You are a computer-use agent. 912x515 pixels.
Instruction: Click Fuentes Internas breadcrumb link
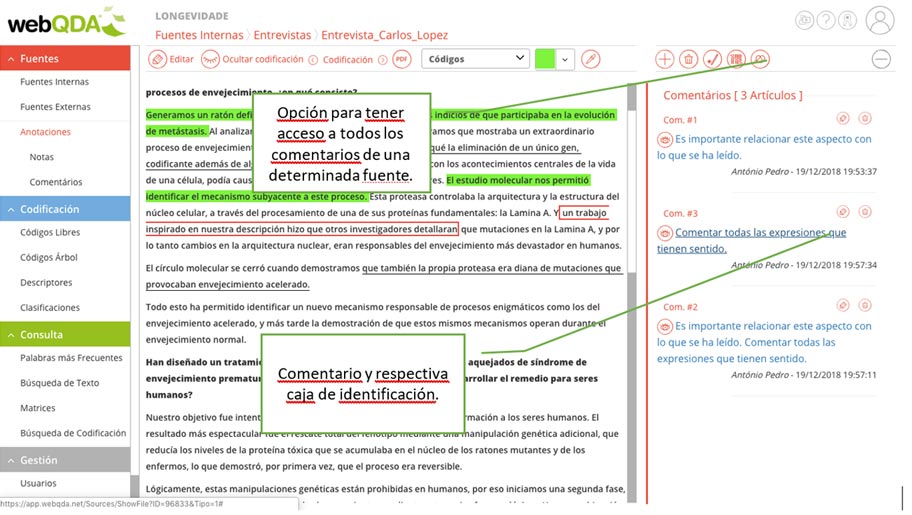199,35
